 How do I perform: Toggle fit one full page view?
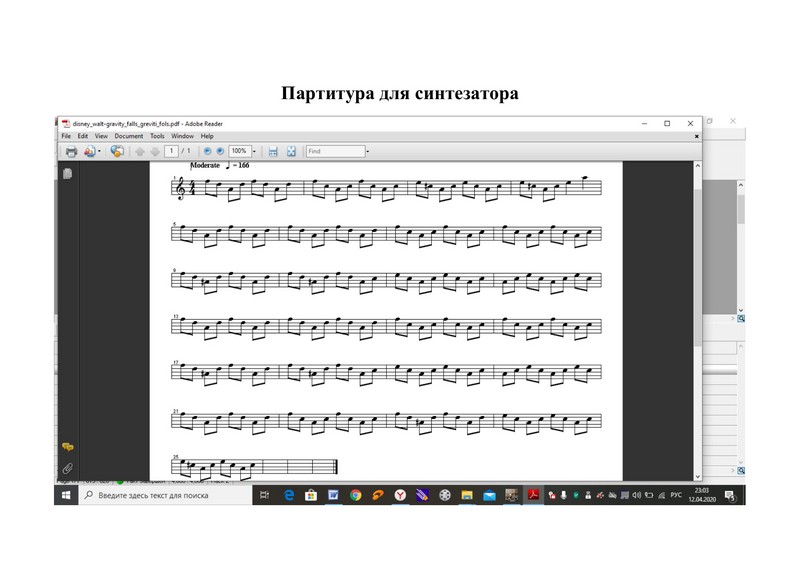point(291,151)
